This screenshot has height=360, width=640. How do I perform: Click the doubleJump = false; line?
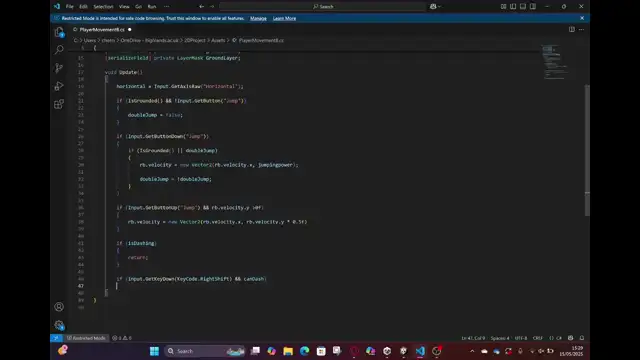pyautogui.click(x=155, y=115)
